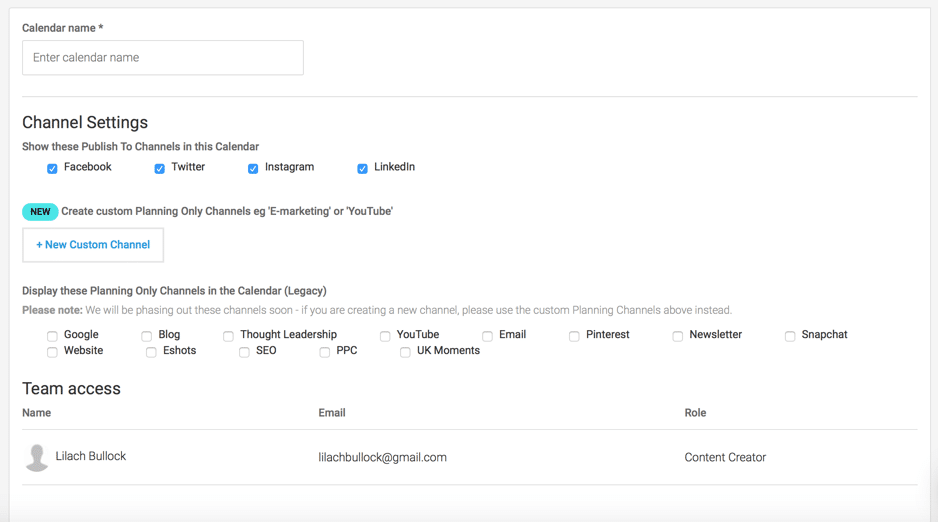Uncheck the Facebook channel checkbox
This screenshot has width=938, height=522.
click(52, 169)
